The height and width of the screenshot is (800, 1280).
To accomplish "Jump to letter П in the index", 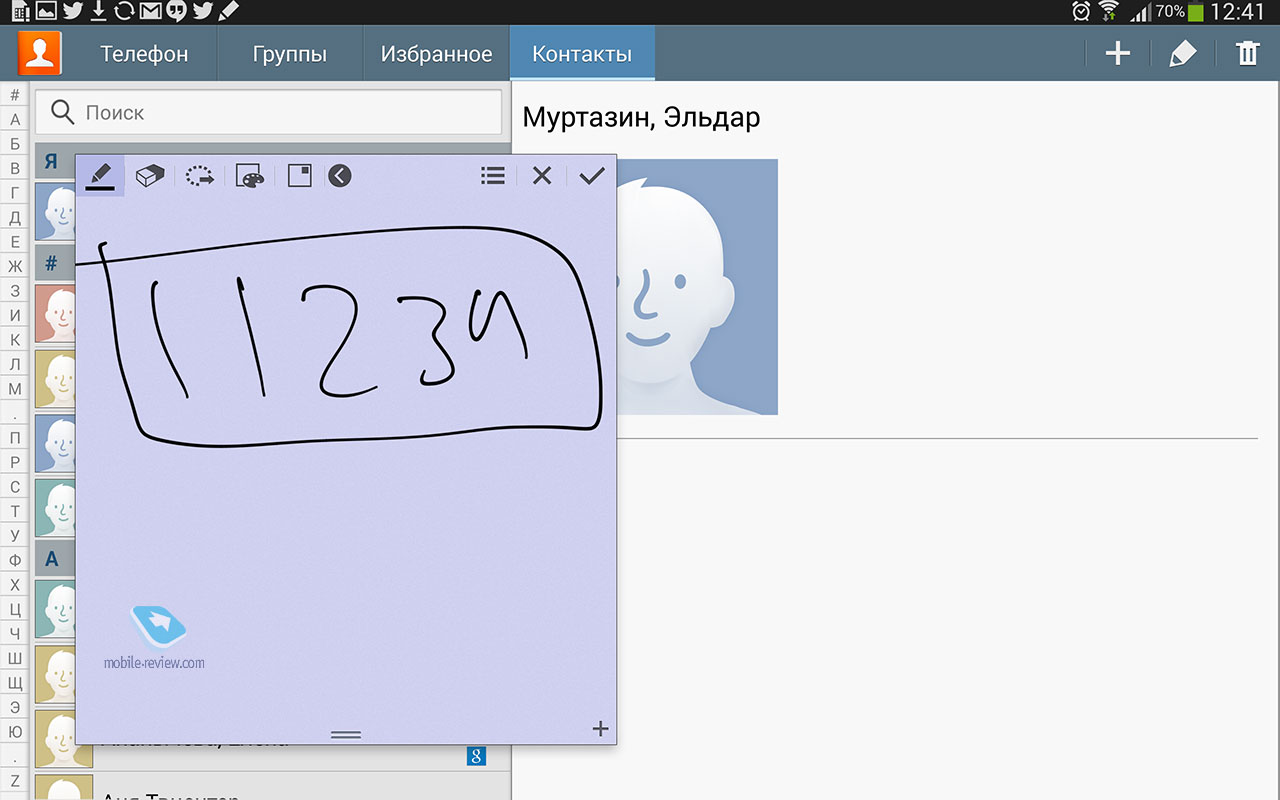I will 15,438.
